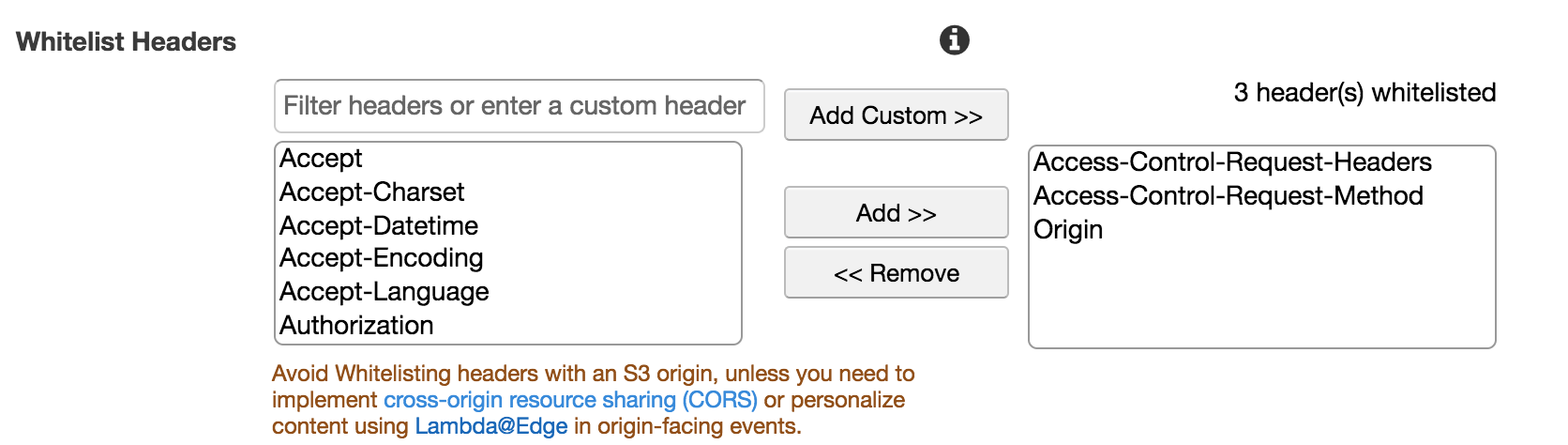This screenshot has width=1568, height=445.
Task: Click the info icon beside Whitelist Headers
Action: coord(954,40)
